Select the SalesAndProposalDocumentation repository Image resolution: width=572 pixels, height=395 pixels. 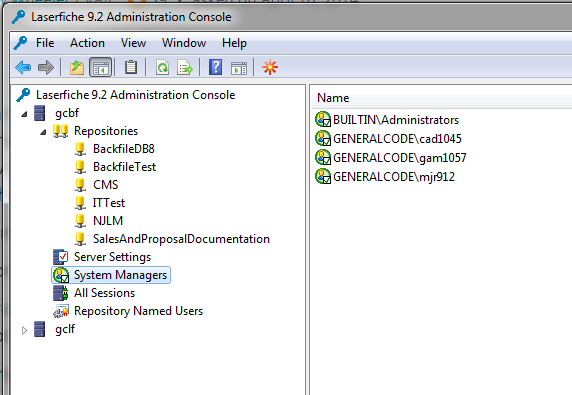[181, 239]
